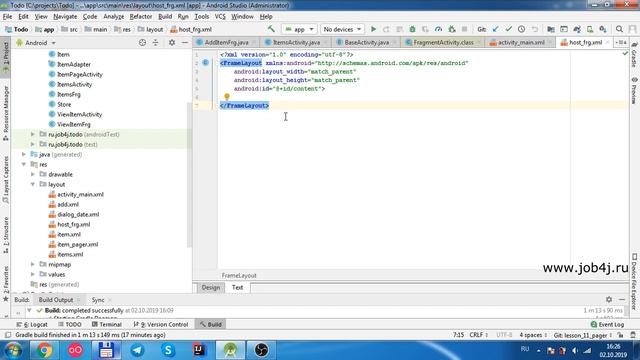Image resolution: width=640 pixels, height=360 pixels.
Task: Open OBS Studio from the taskbar
Action: click(x=261, y=350)
